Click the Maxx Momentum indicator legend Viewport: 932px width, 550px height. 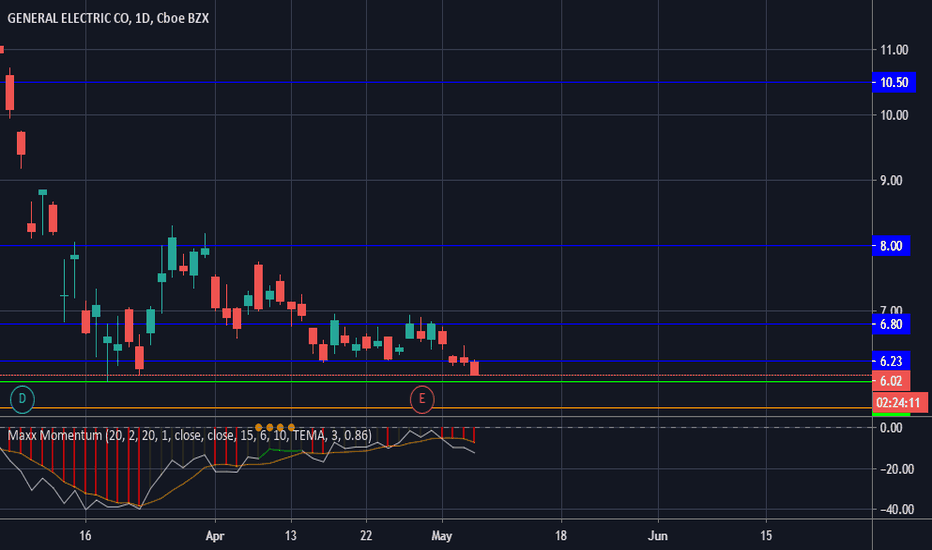(189, 435)
